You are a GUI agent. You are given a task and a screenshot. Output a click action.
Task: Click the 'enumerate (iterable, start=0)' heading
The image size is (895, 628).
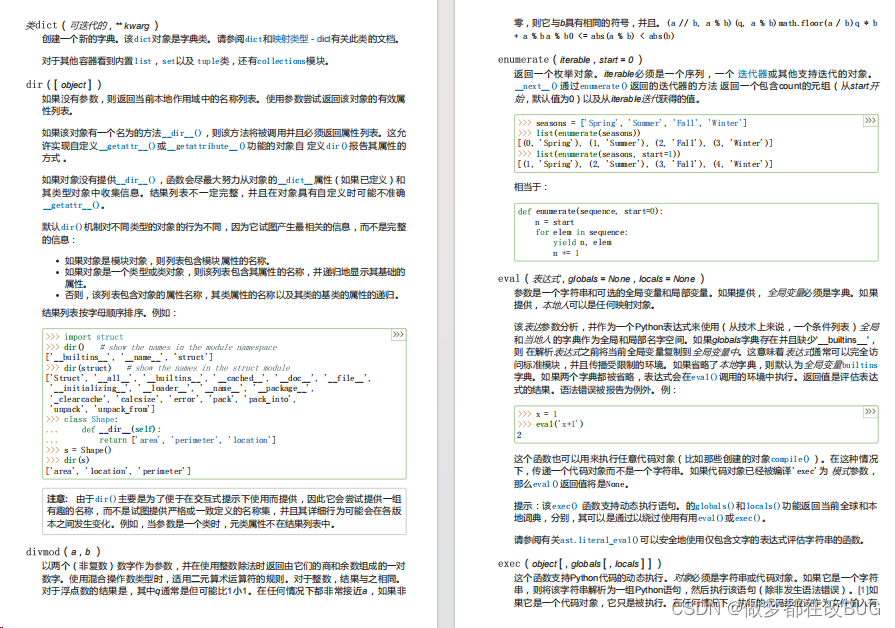tap(570, 59)
